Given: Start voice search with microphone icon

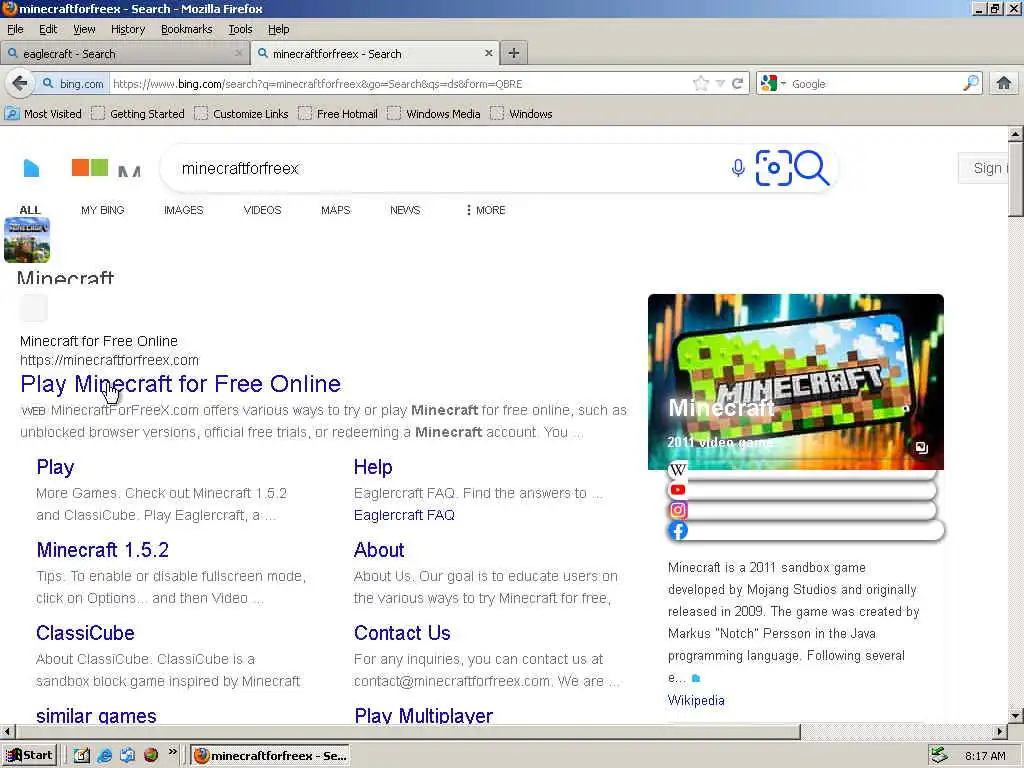Looking at the screenshot, I should point(738,168).
